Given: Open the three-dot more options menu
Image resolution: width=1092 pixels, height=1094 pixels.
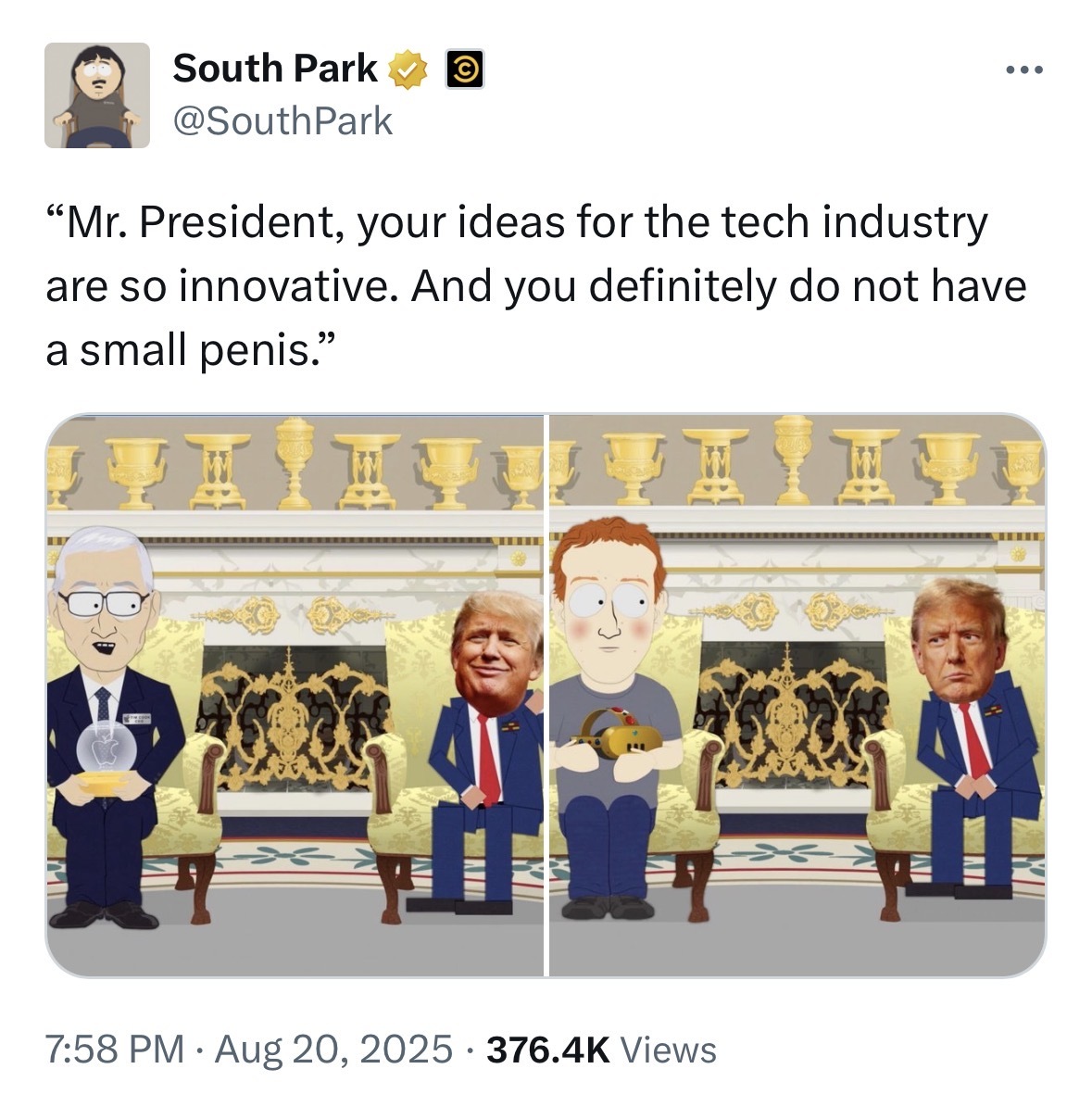Looking at the screenshot, I should pyautogui.click(x=1024, y=69).
